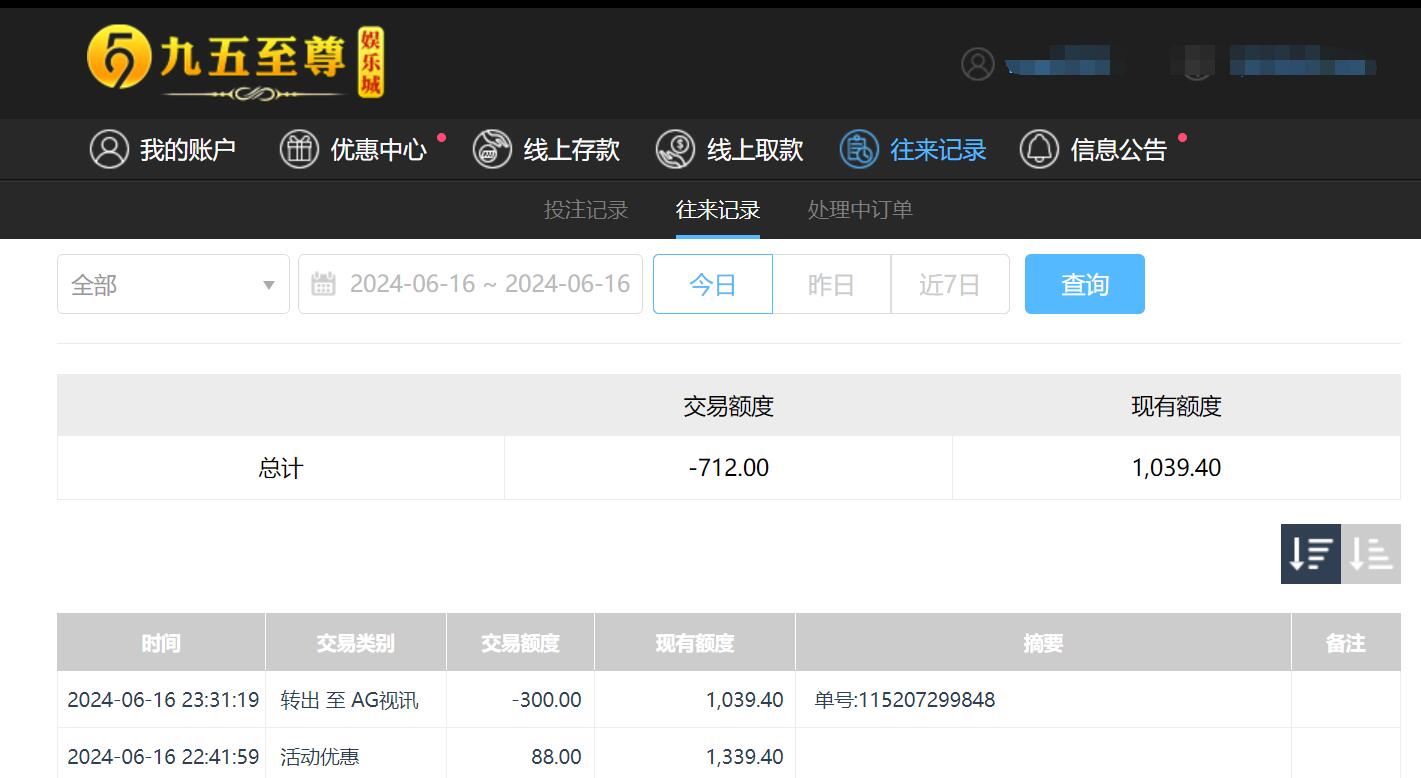Open the 线上取款 withdrawal icon
Viewport: 1421px width, 778px height.
tap(676, 148)
